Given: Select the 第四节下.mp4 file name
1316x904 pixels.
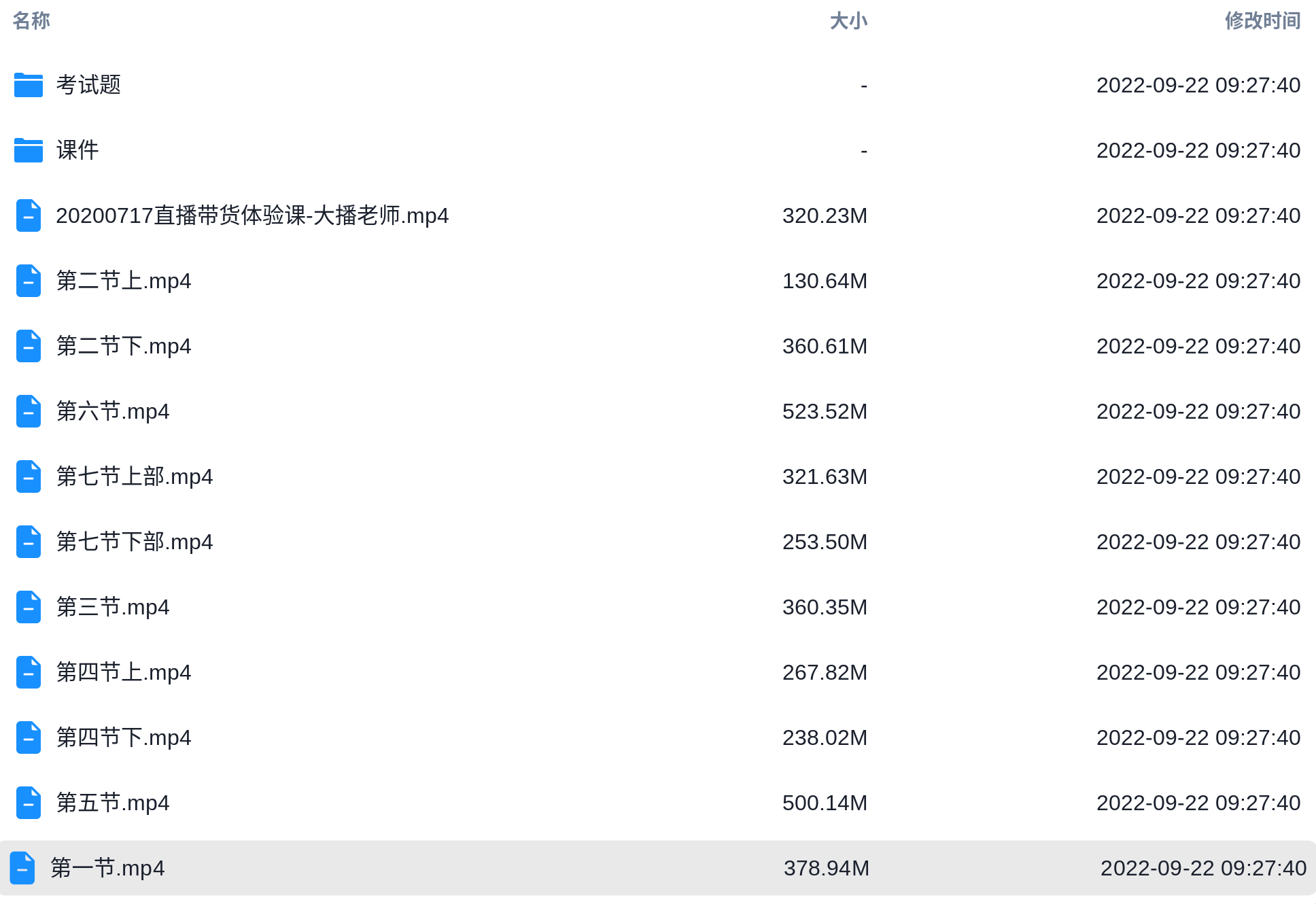Looking at the screenshot, I should tap(124, 737).
